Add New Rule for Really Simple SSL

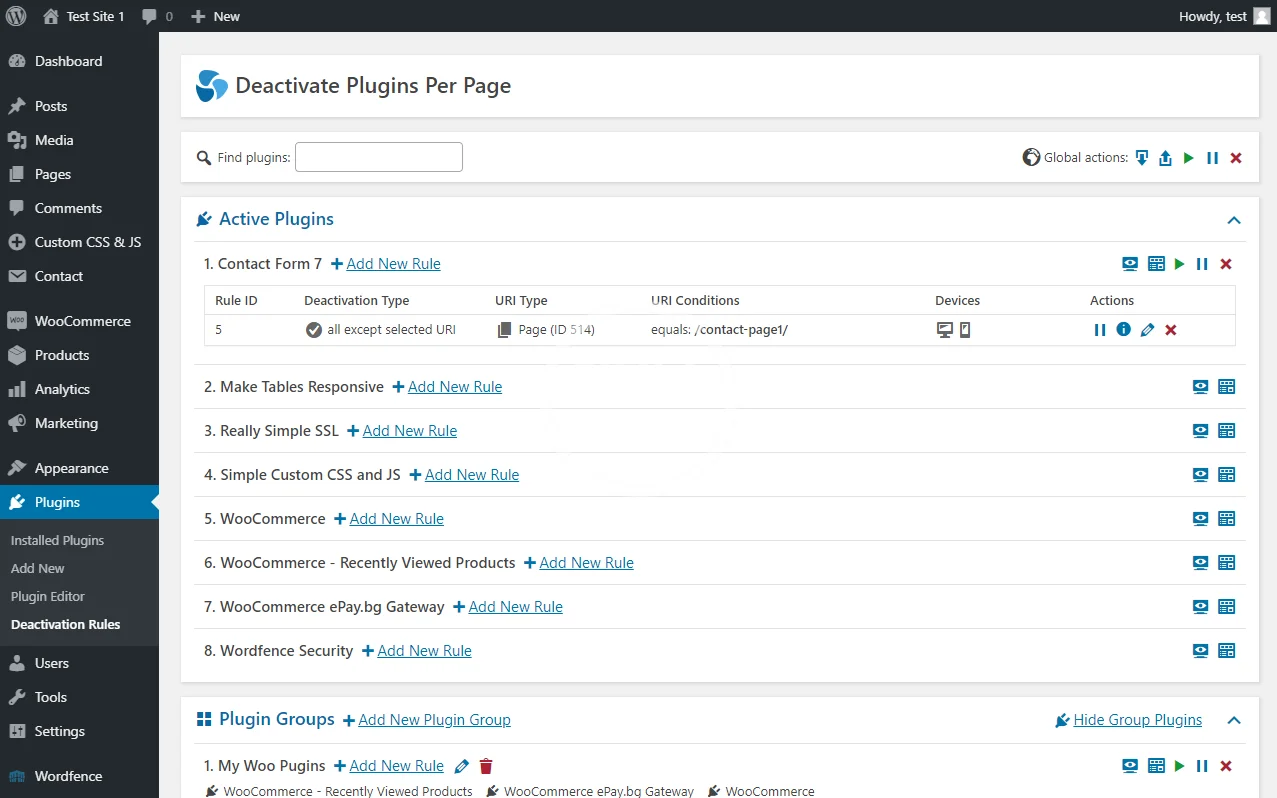point(409,431)
